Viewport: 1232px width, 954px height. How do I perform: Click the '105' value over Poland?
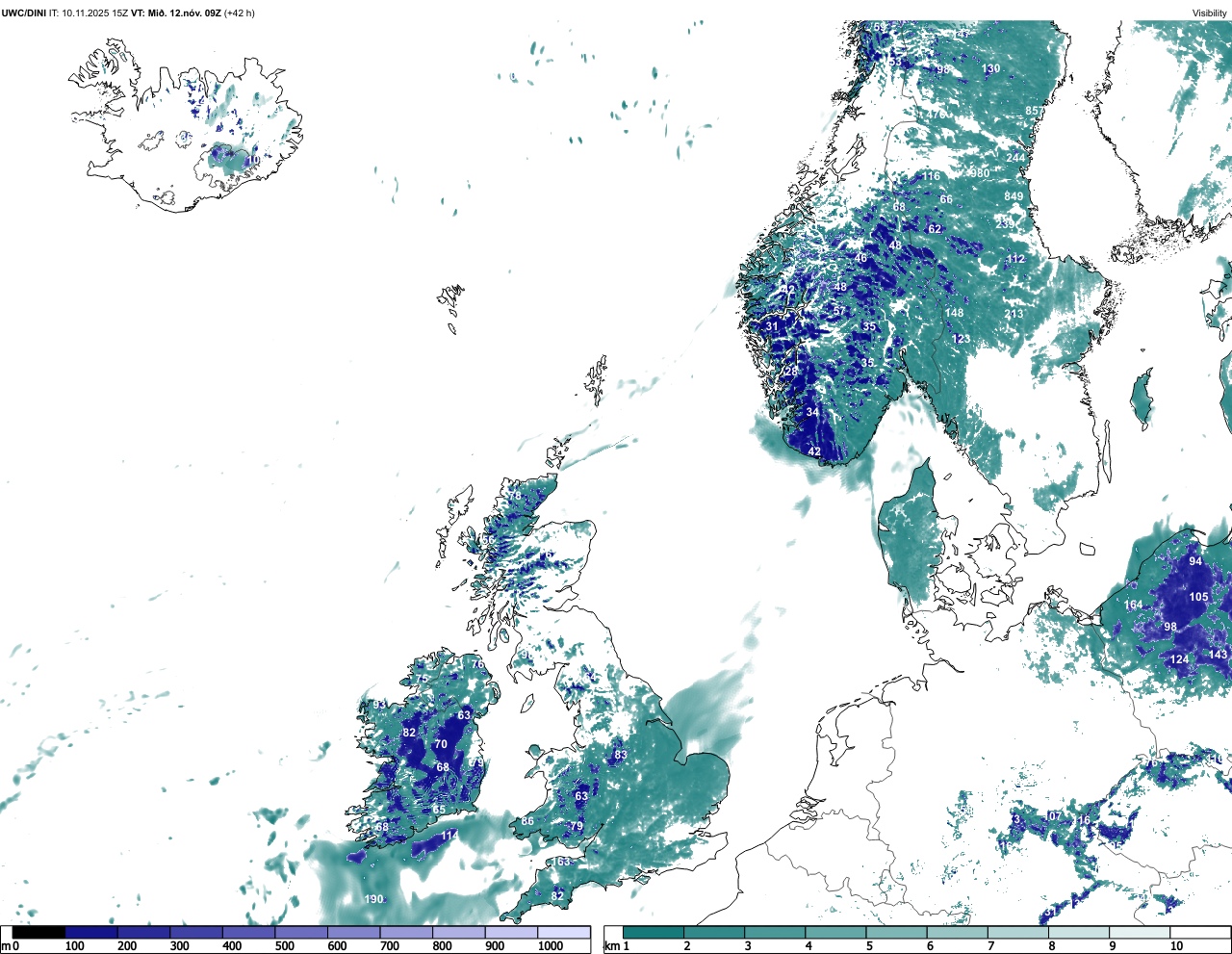(x=1198, y=597)
